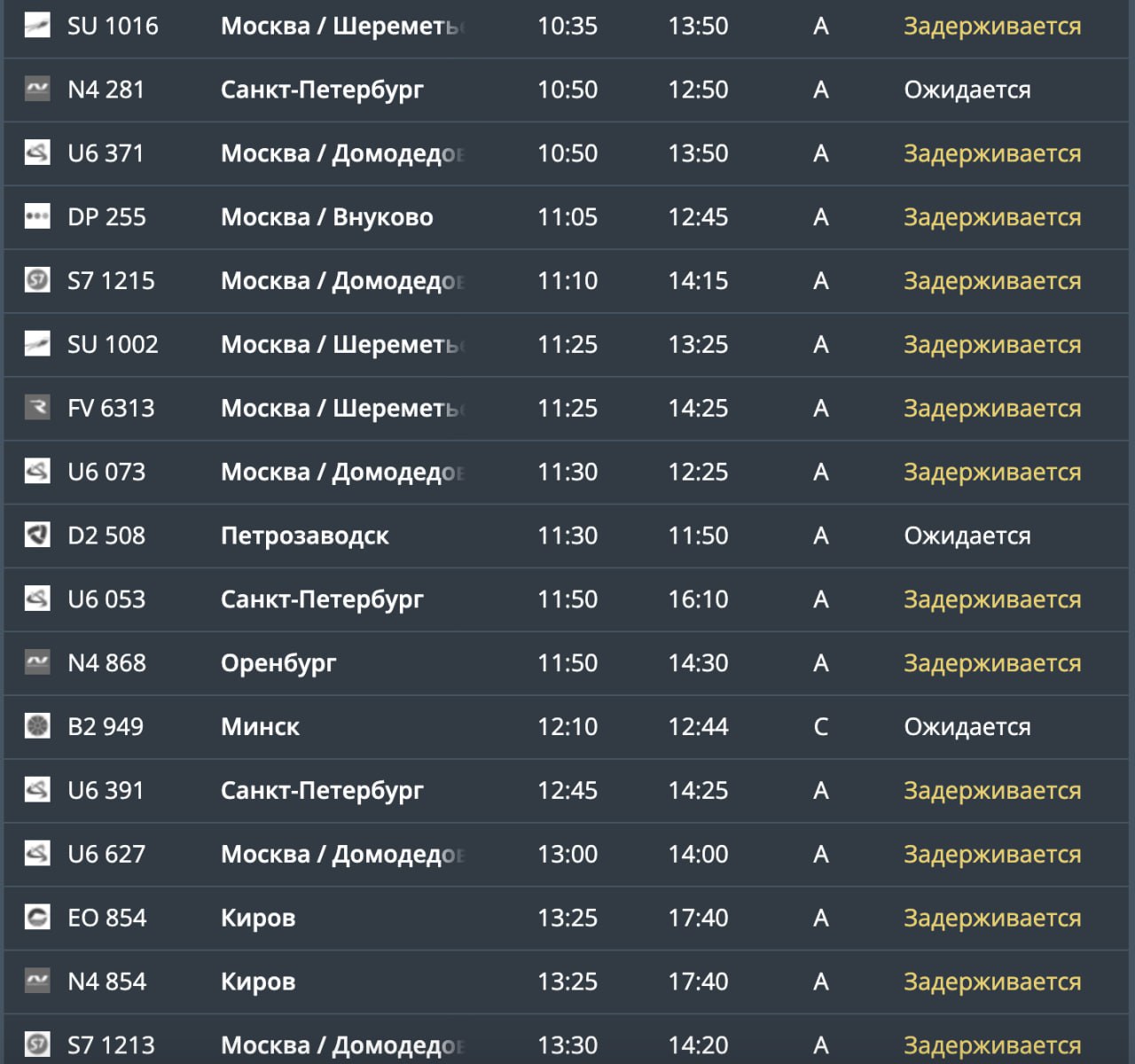This screenshot has height=1064, width=1135.
Task: Click the Aeroflot logo beside SU 1016
Action: pos(37,26)
